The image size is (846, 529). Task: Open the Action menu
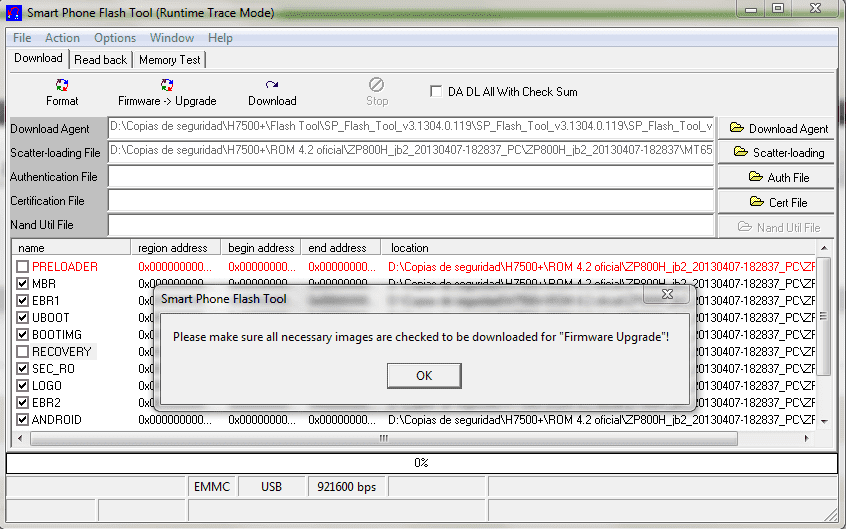click(63, 38)
